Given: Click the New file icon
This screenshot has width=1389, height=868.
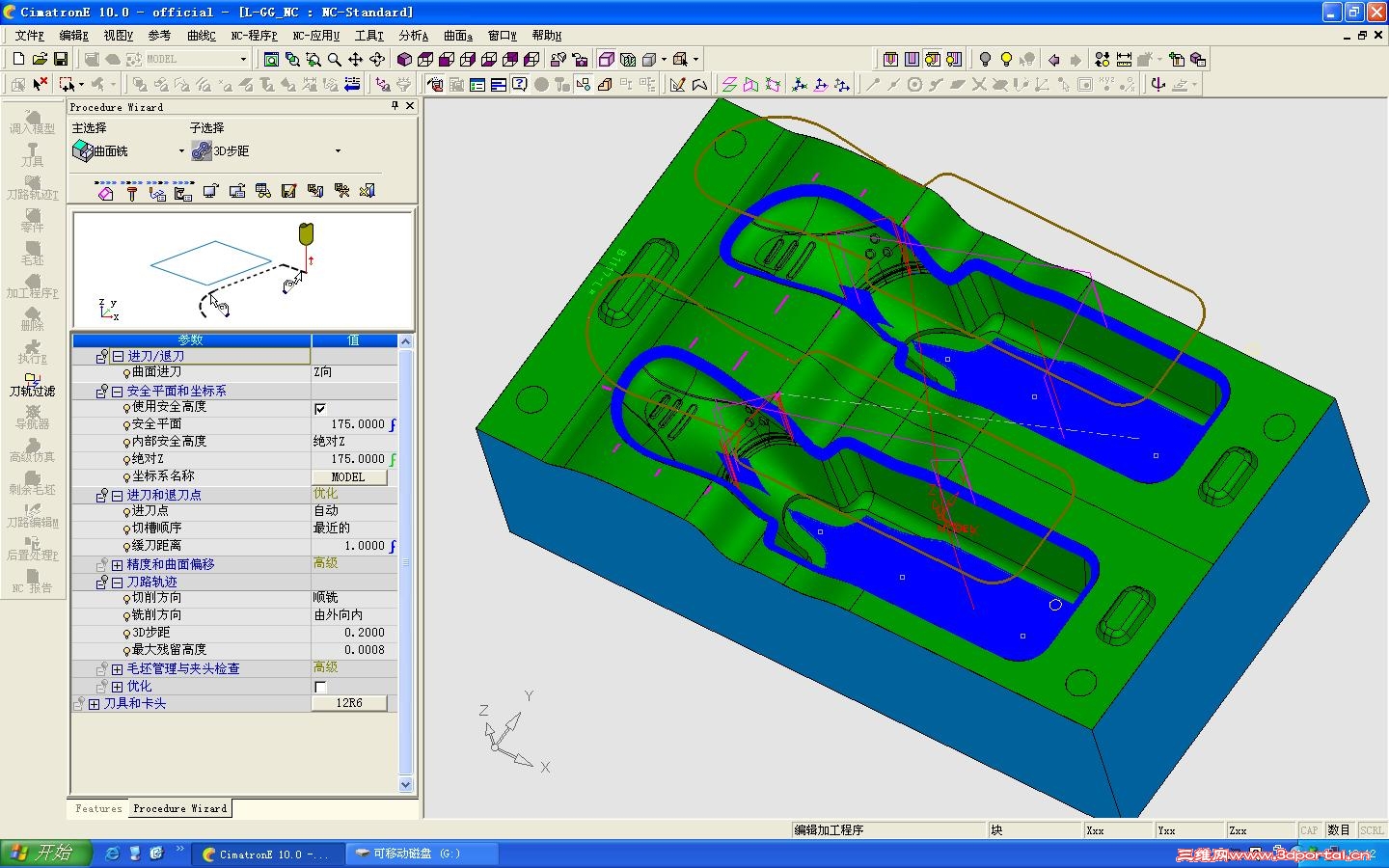Looking at the screenshot, I should pos(18,60).
